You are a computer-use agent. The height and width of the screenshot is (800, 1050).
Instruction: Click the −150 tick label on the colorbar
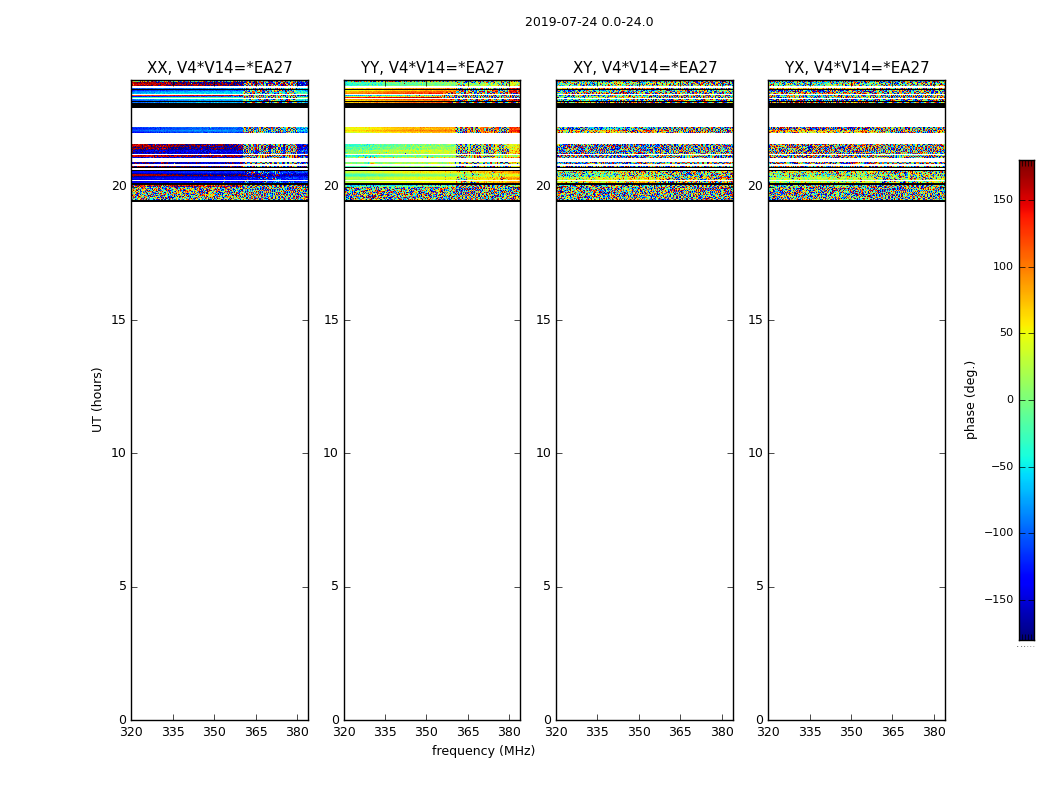998,600
